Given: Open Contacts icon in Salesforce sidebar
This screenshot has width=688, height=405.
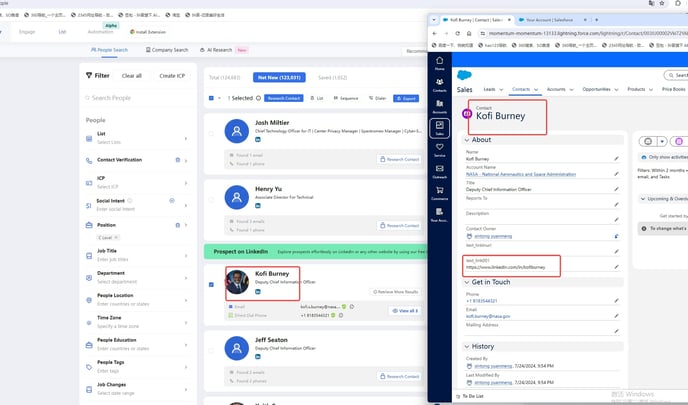Looking at the screenshot, I should (x=439, y=85).
